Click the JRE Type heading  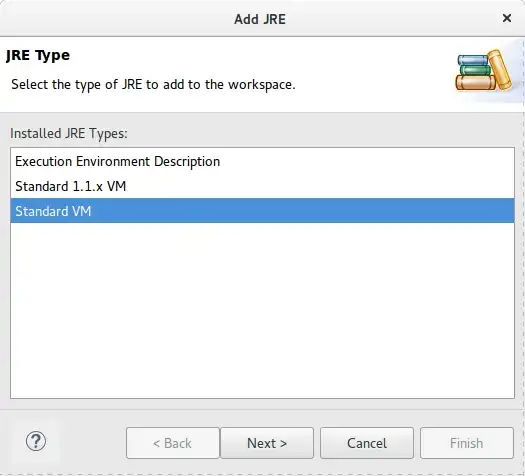(38, 55)
